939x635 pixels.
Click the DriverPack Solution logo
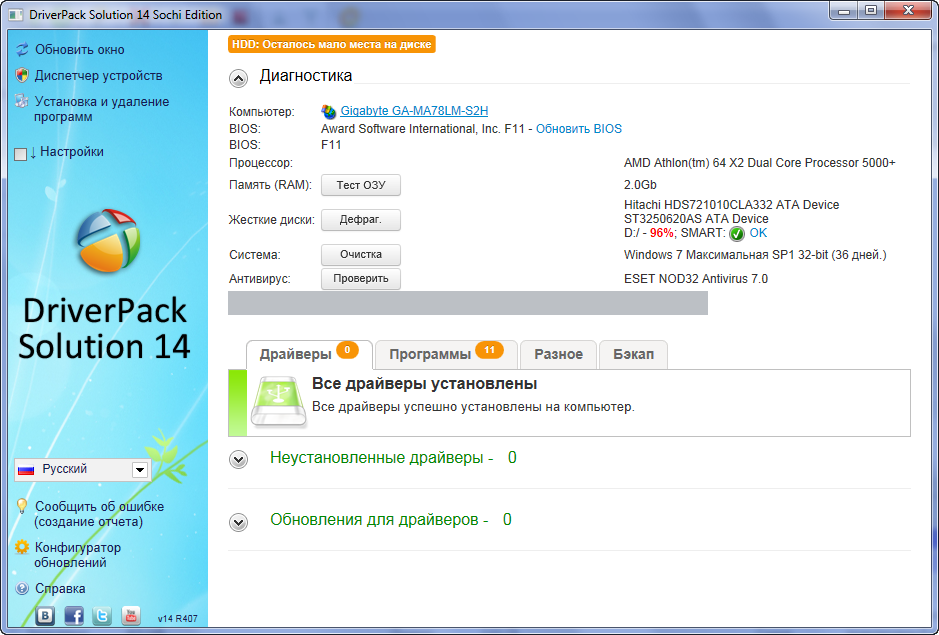point(108,240)
